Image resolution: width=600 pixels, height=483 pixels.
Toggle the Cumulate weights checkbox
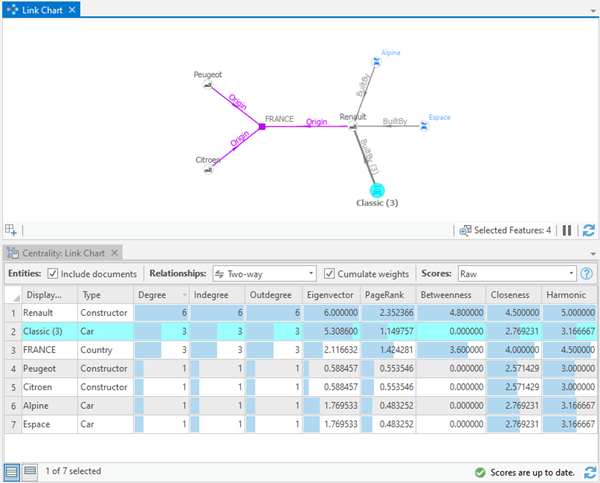(330, 273)
